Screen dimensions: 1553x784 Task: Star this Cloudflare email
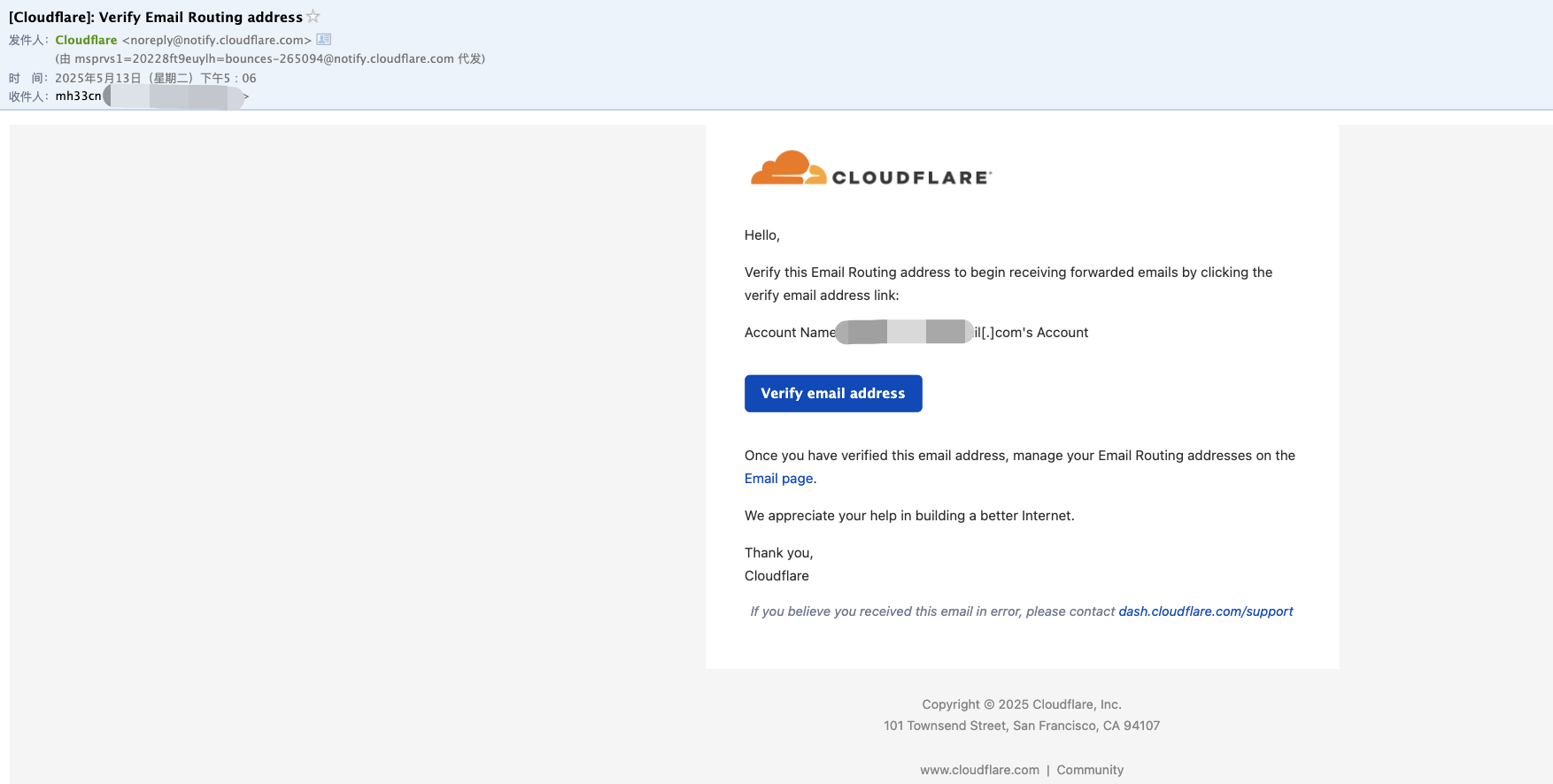pos(313,16)
